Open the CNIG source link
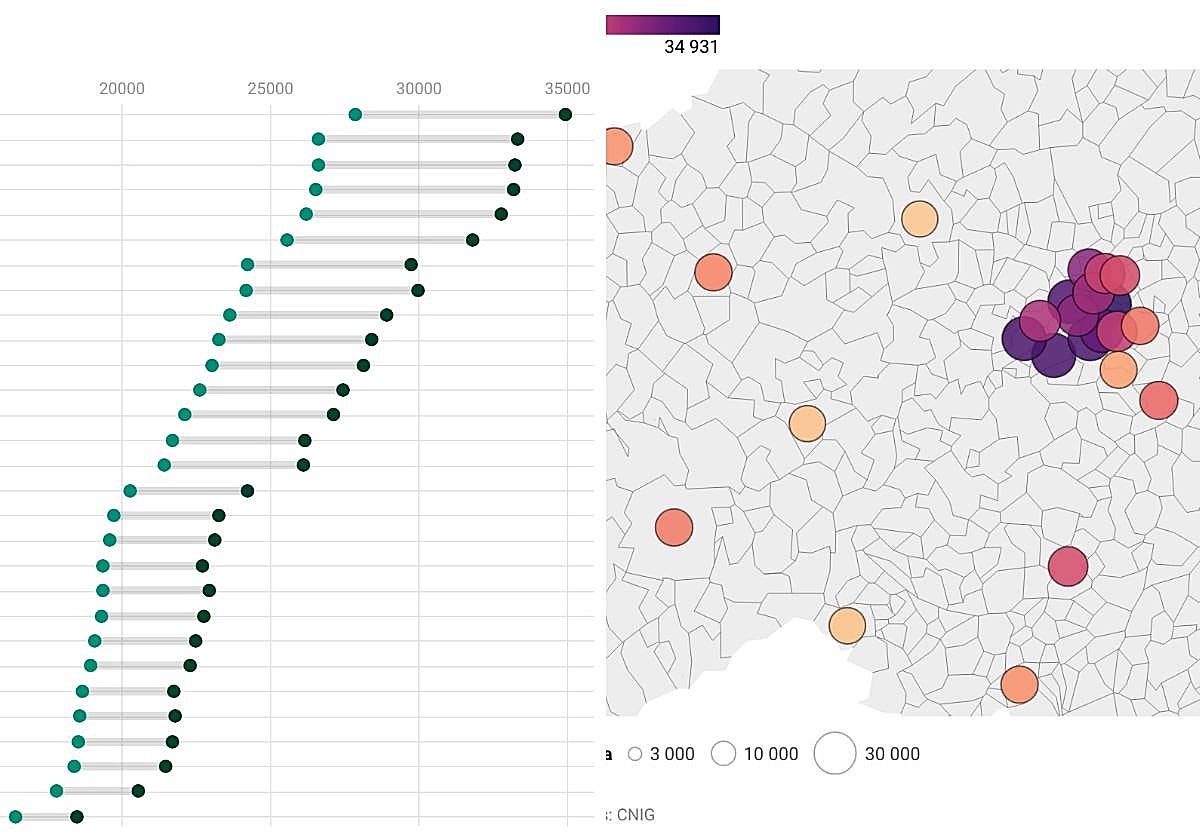This screenshot has width=1200, height=840. (635, 815)
